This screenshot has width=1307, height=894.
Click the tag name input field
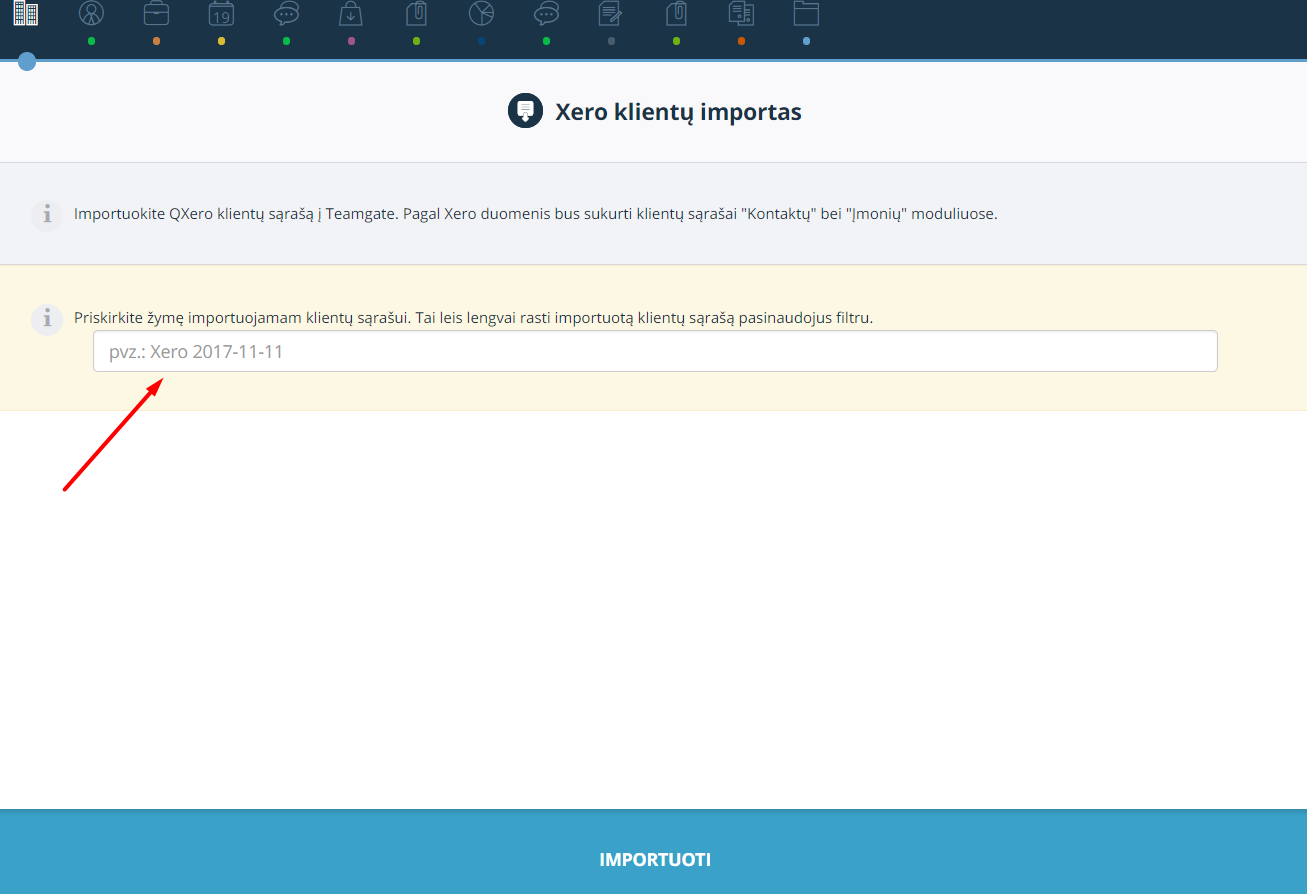[655, 351]
